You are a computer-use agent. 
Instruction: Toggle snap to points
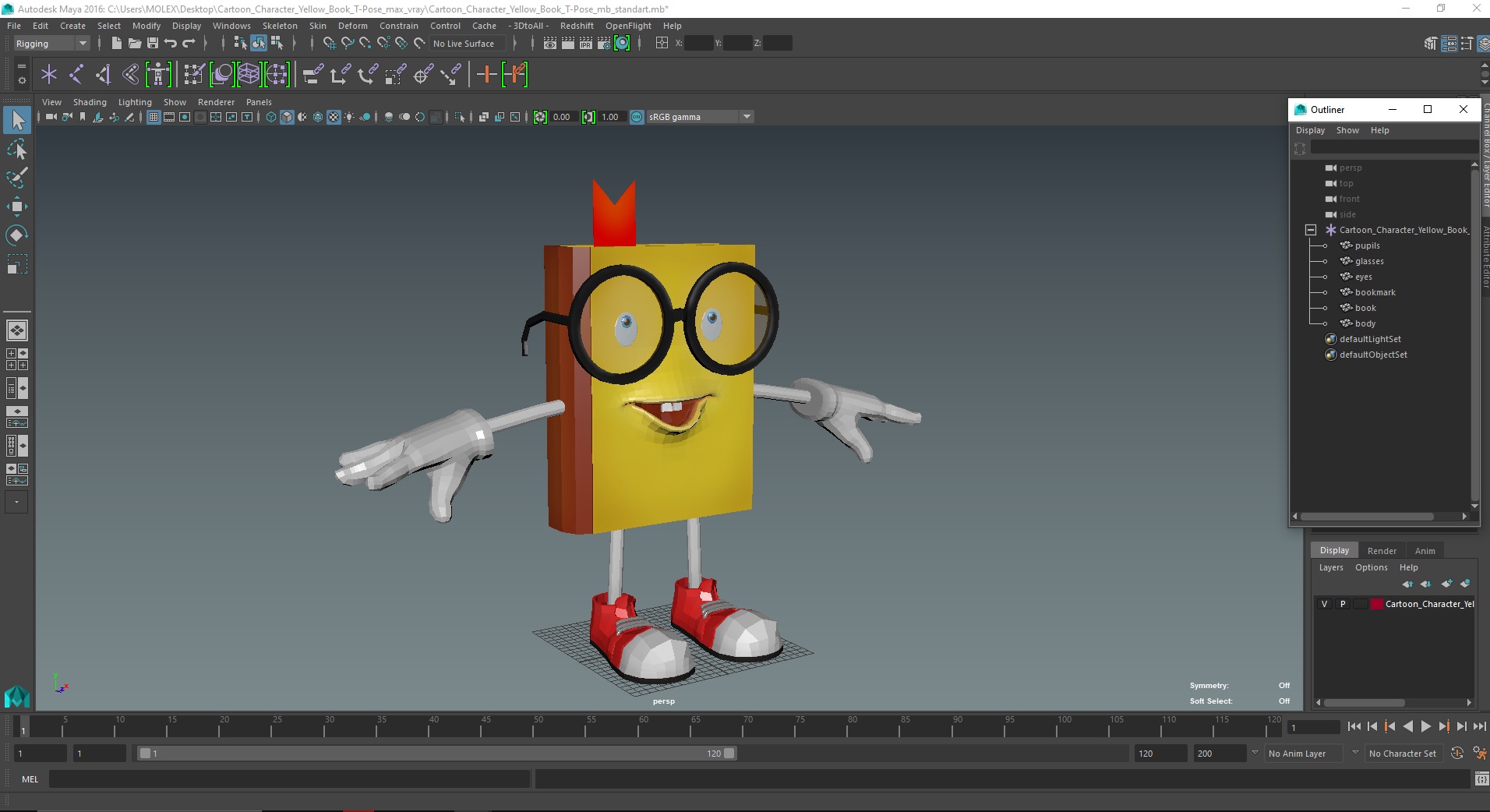[365, 44]
